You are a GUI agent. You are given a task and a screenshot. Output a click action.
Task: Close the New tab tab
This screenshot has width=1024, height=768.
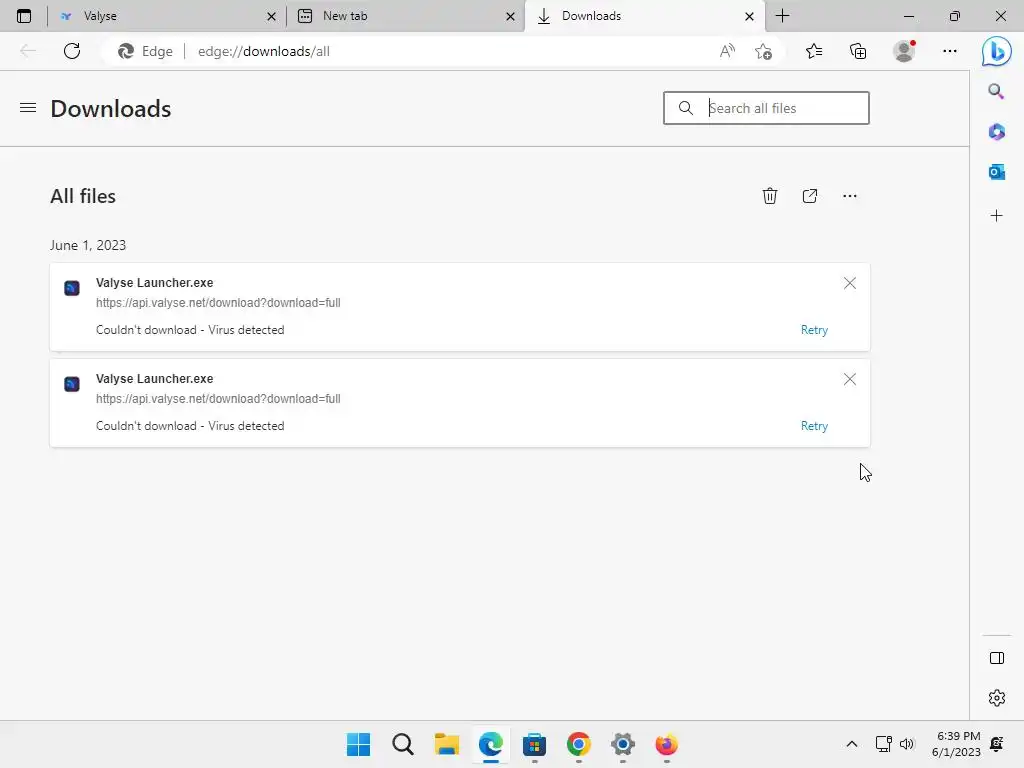[510, 16]
